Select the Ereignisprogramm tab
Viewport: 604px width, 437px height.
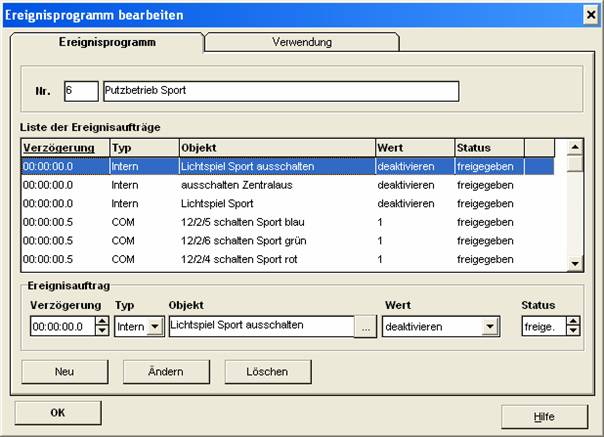(x=105, y=42)
